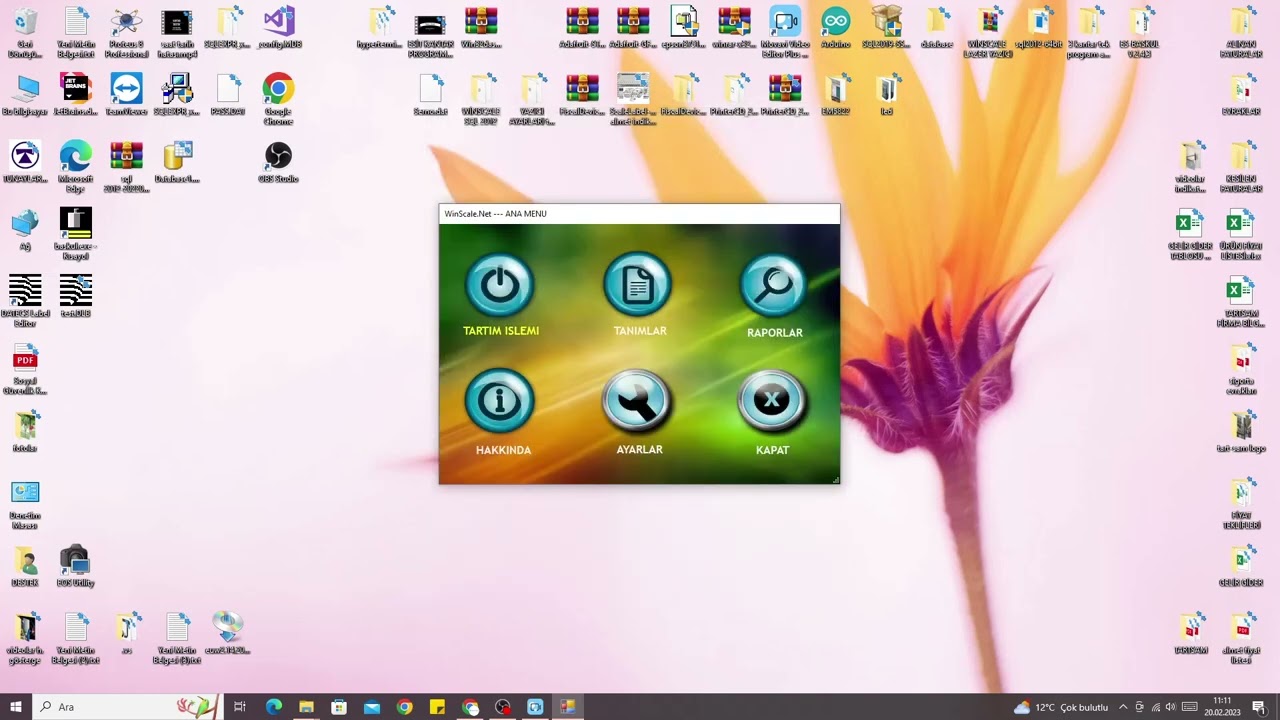Select Microsoft Edge desktop shortcut

click(x=75, y=165)
